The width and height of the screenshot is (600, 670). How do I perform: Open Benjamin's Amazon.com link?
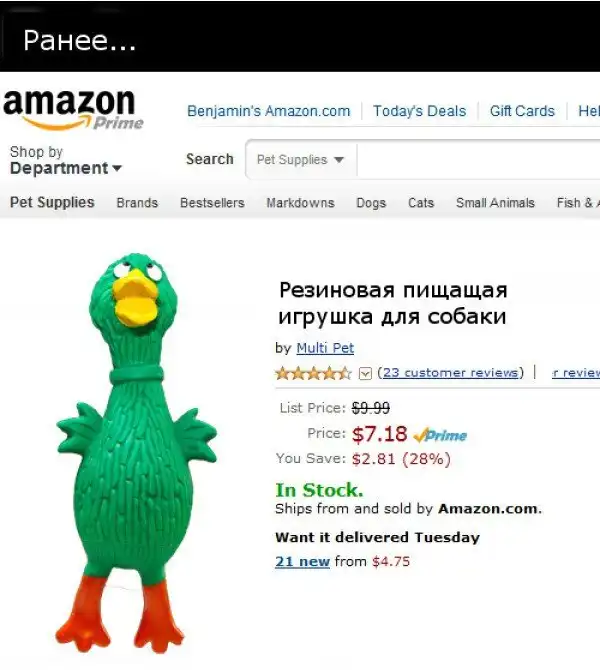268,111
